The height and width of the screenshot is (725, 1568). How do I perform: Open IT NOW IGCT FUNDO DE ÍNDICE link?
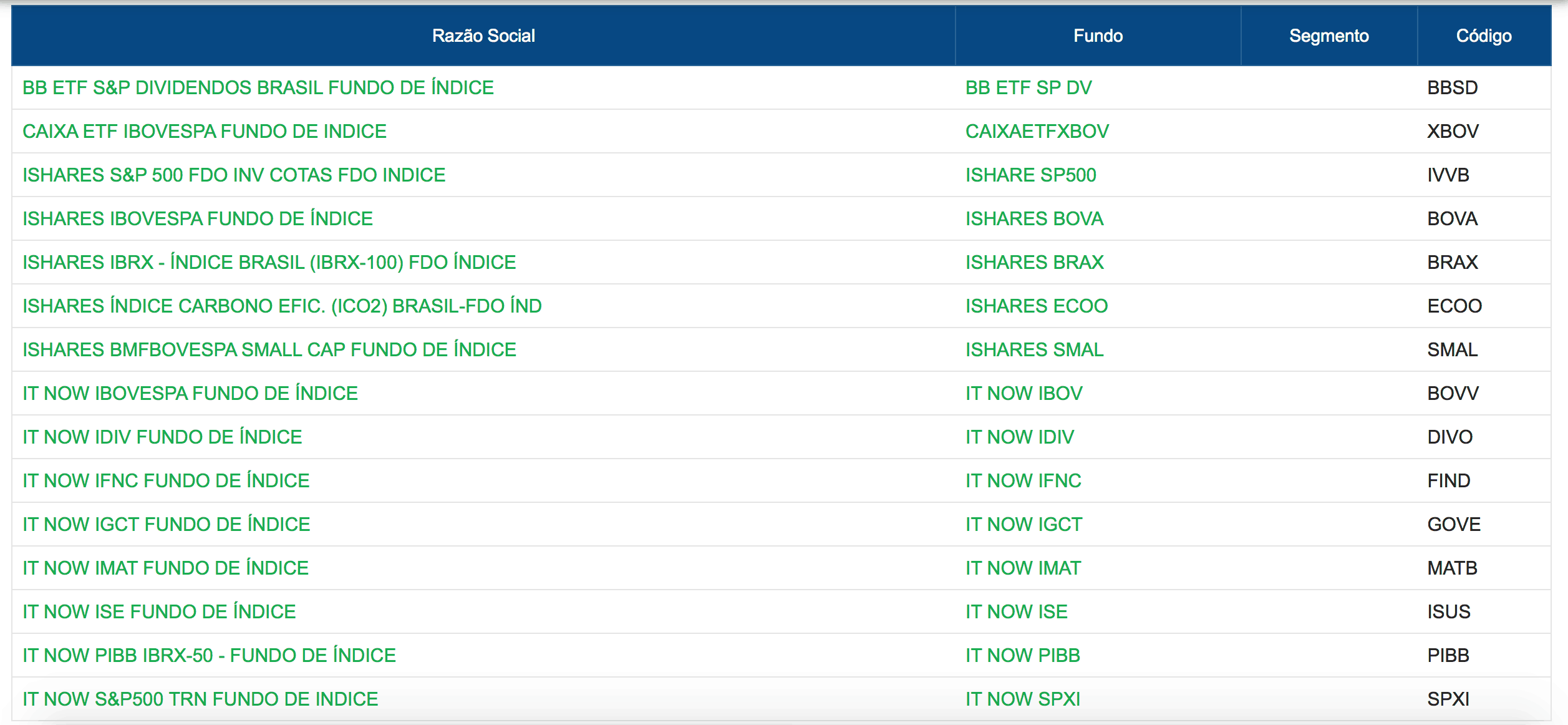click(167, 525)
